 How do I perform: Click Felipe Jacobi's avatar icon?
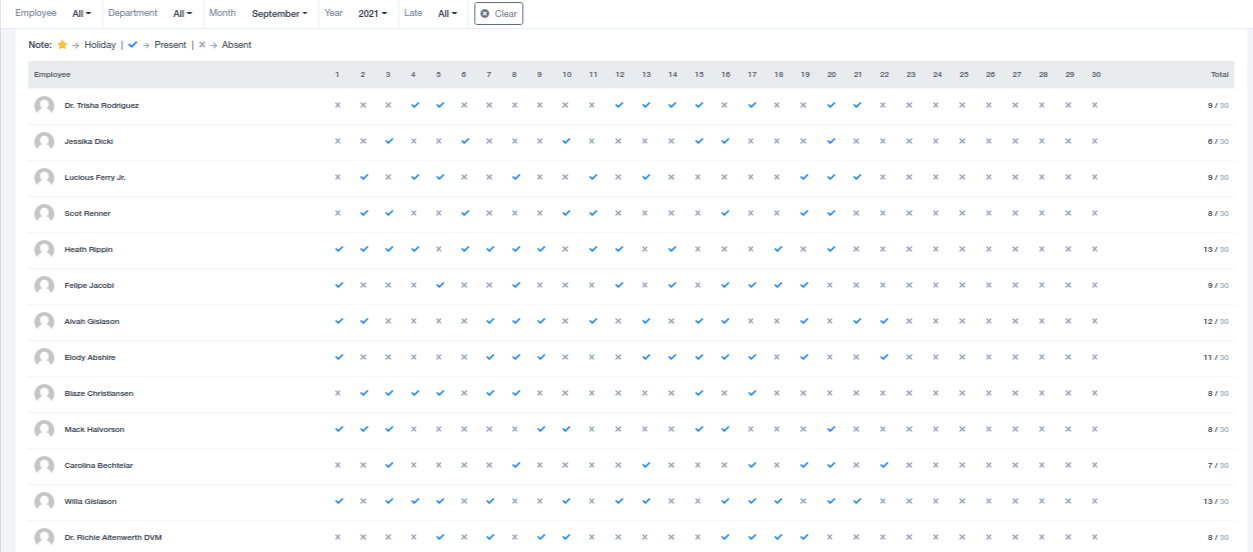pyautogui.click(x=44, y=286)
